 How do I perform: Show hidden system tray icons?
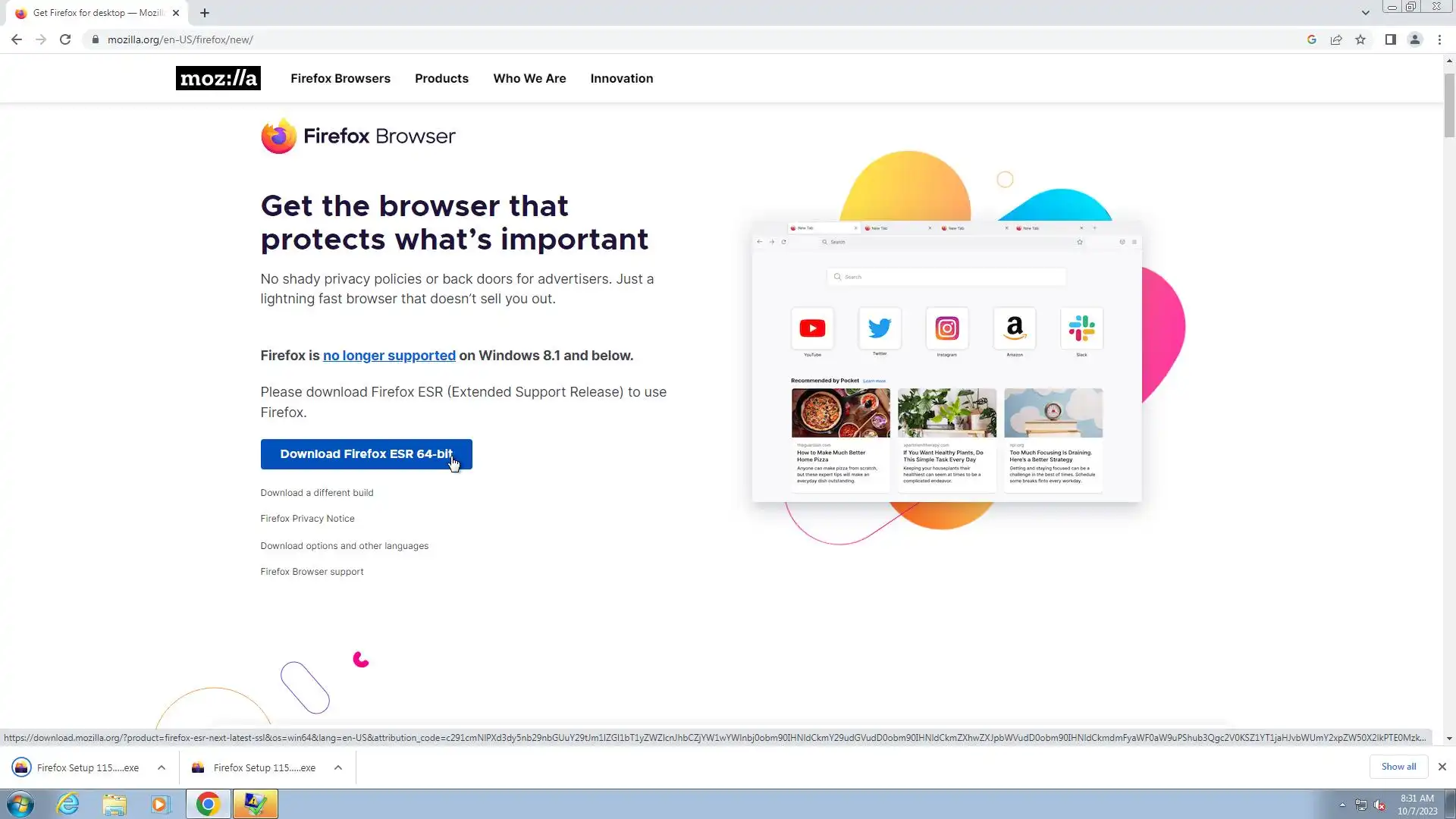(1342, 805)
